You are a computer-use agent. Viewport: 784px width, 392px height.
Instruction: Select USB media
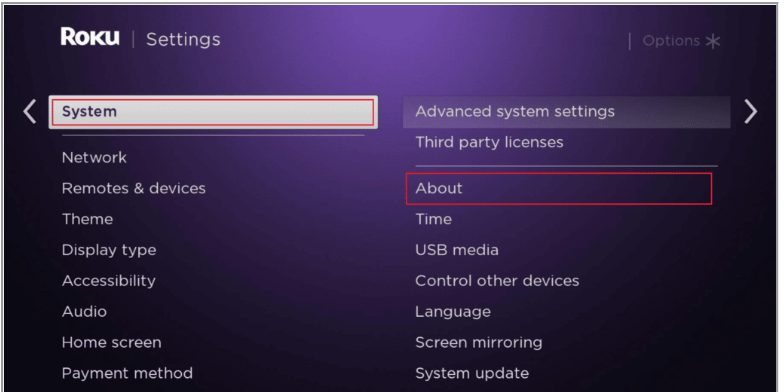(456, 250)
